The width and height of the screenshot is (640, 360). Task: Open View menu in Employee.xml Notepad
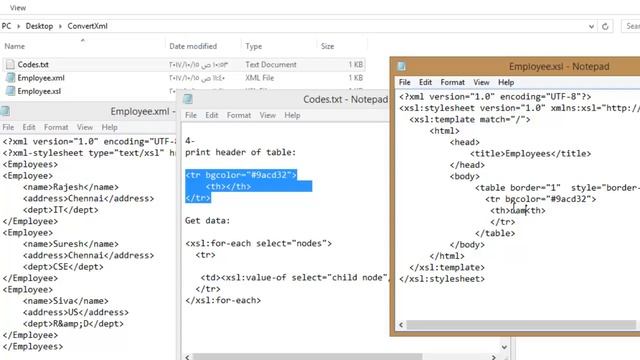84,127
